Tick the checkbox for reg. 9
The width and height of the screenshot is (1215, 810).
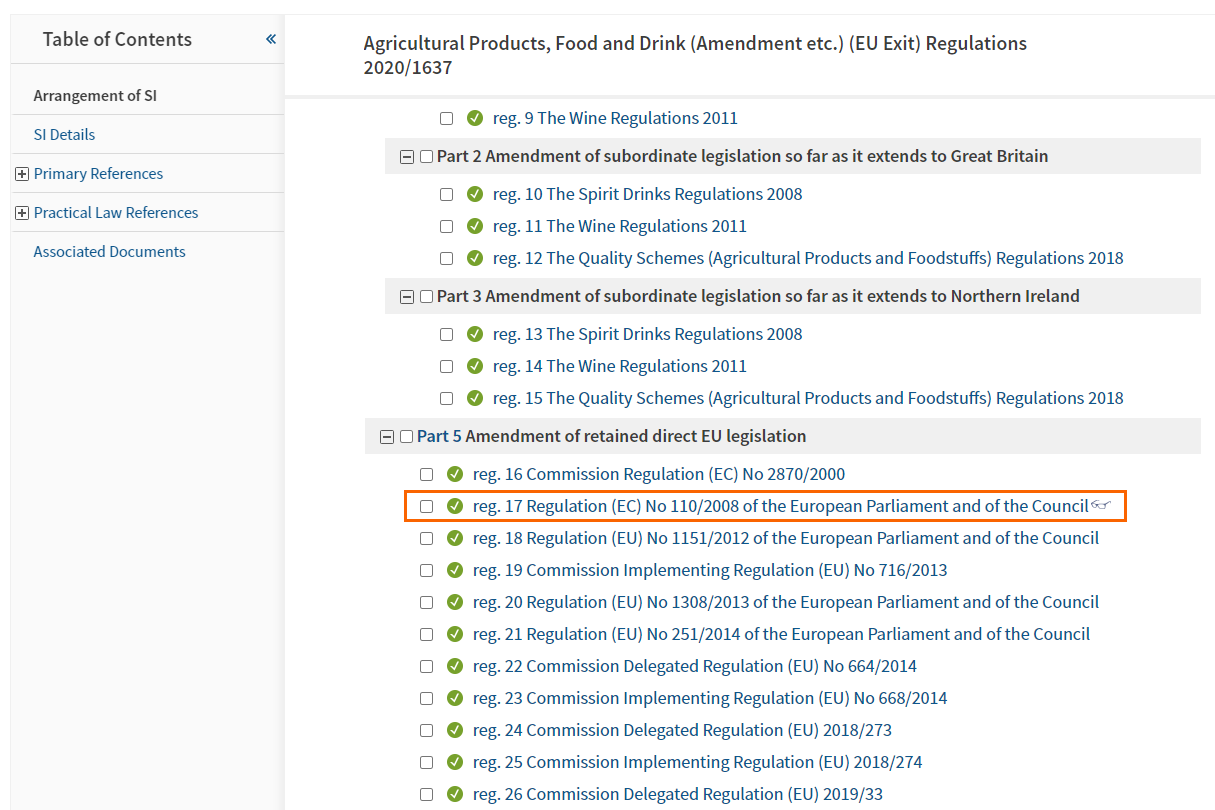point(447,118)
